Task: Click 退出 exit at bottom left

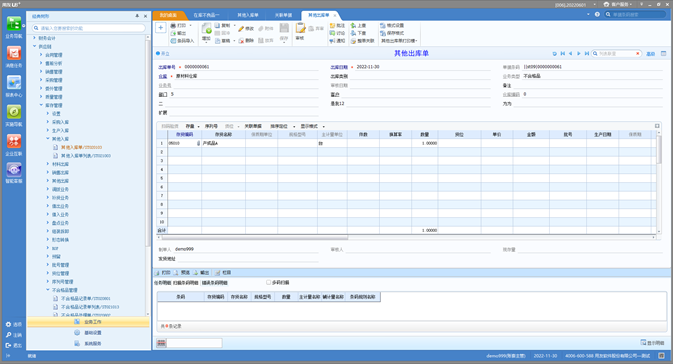Action: click(13, 345)
